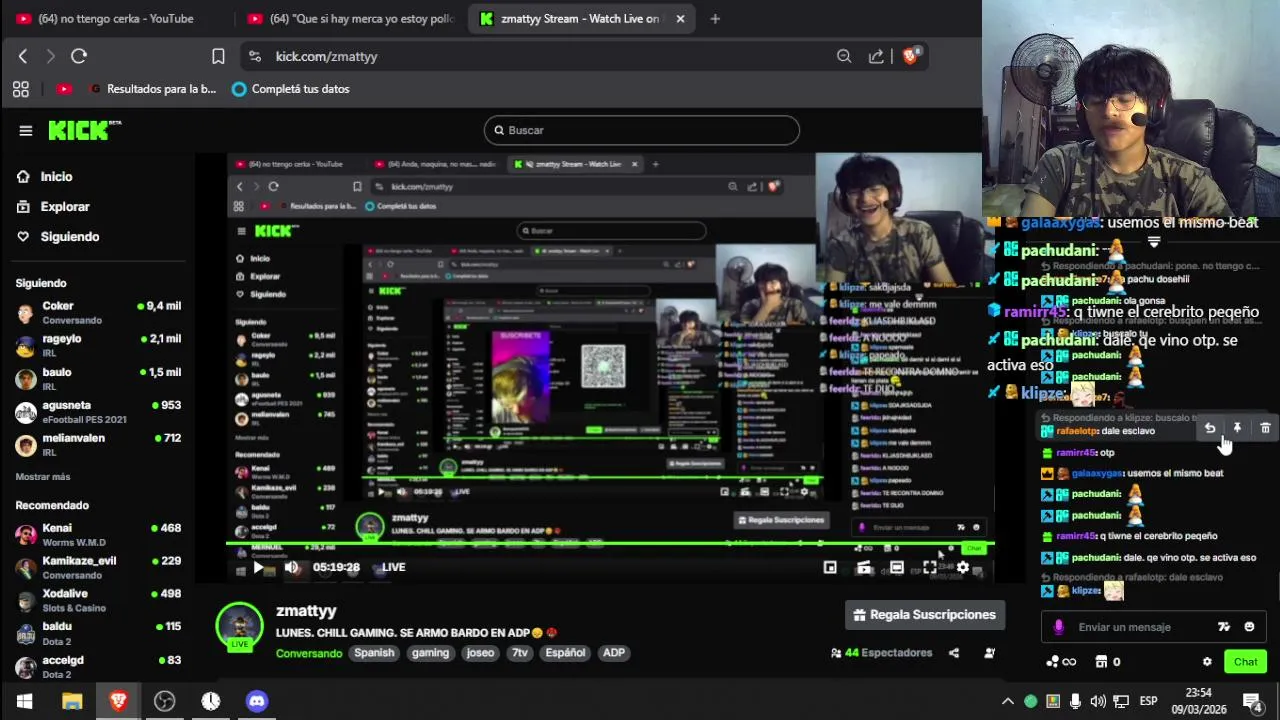Mute the stream volume speaker icon
The image size is (1280, 720).
coord(292,567)
